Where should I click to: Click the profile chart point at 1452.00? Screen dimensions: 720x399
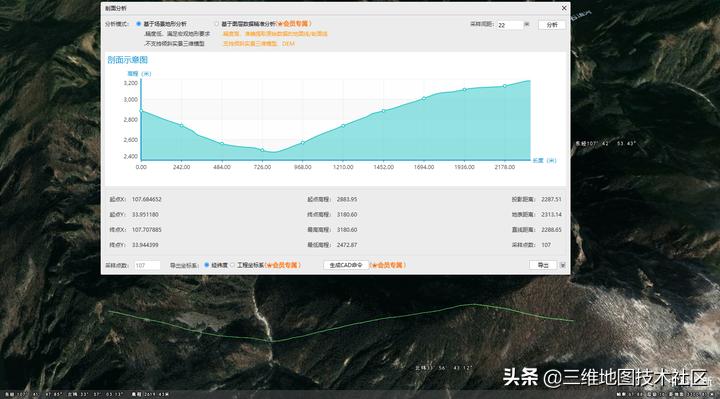pos(383,111)
